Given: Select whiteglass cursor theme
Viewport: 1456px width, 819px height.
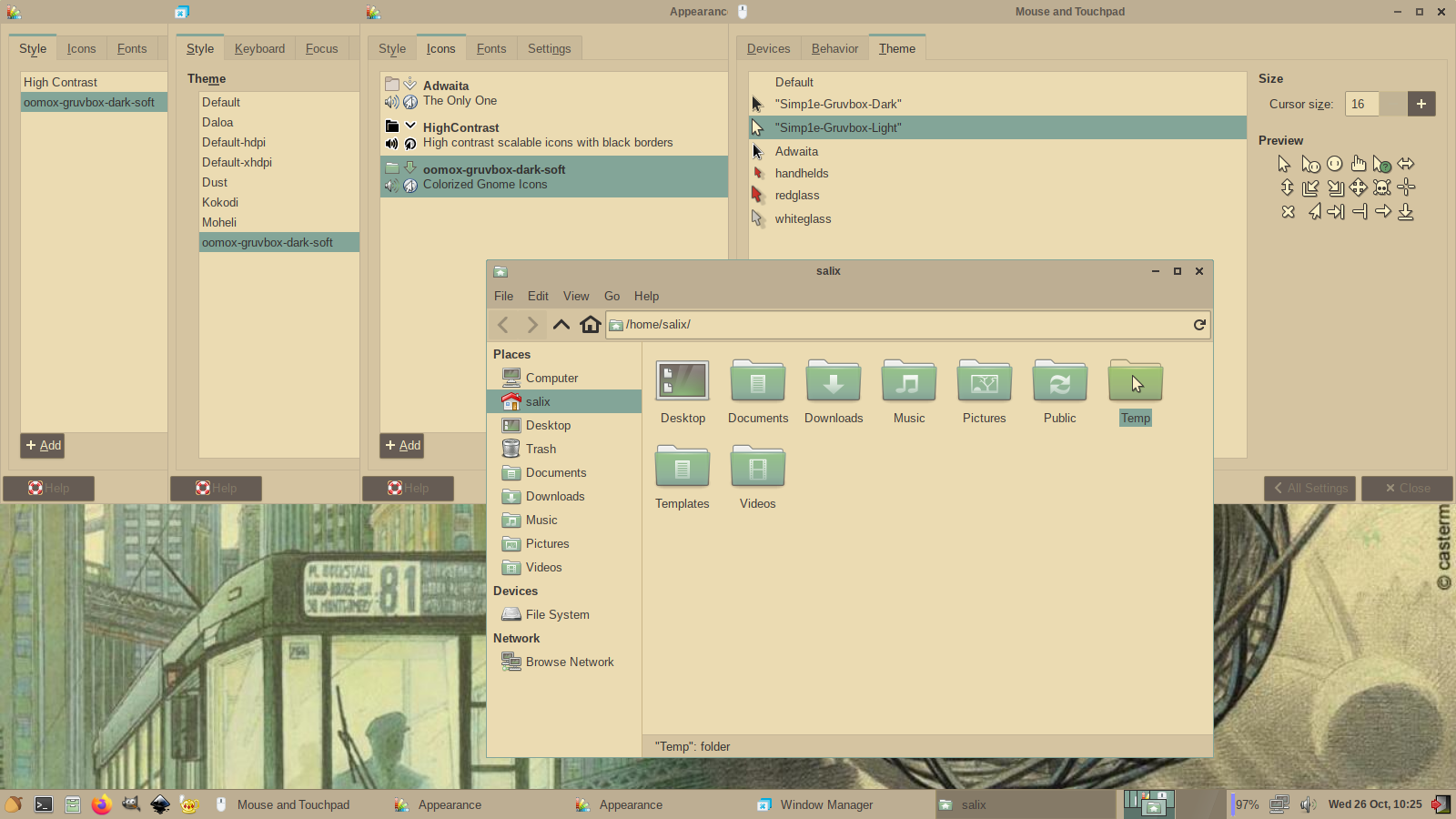Looking at the screenshot, I should click(997, 218).
